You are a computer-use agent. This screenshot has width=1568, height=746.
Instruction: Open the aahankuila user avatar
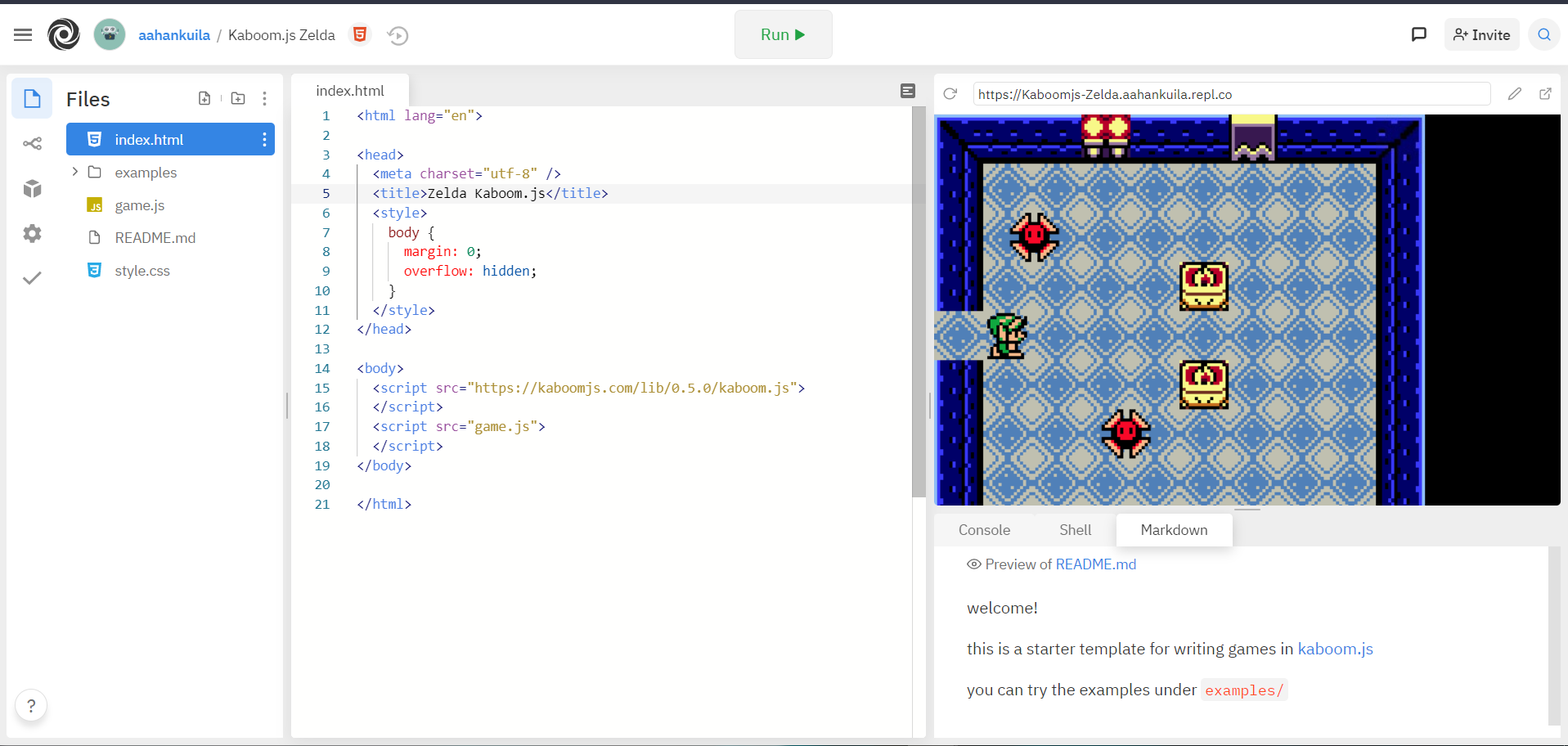tap(110, 34)
